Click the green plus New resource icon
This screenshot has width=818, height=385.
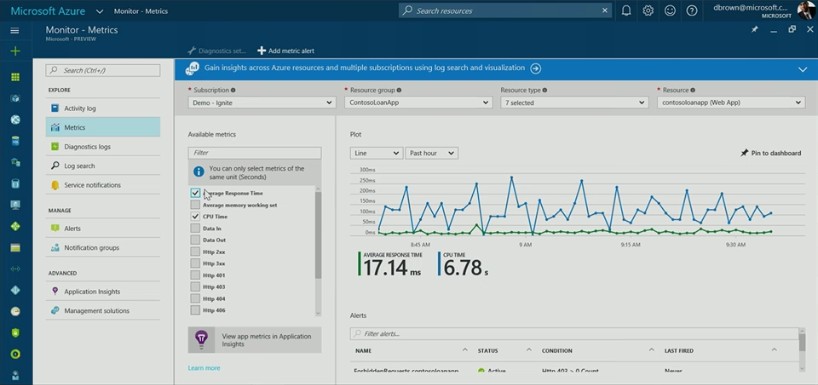pos(15,51)
